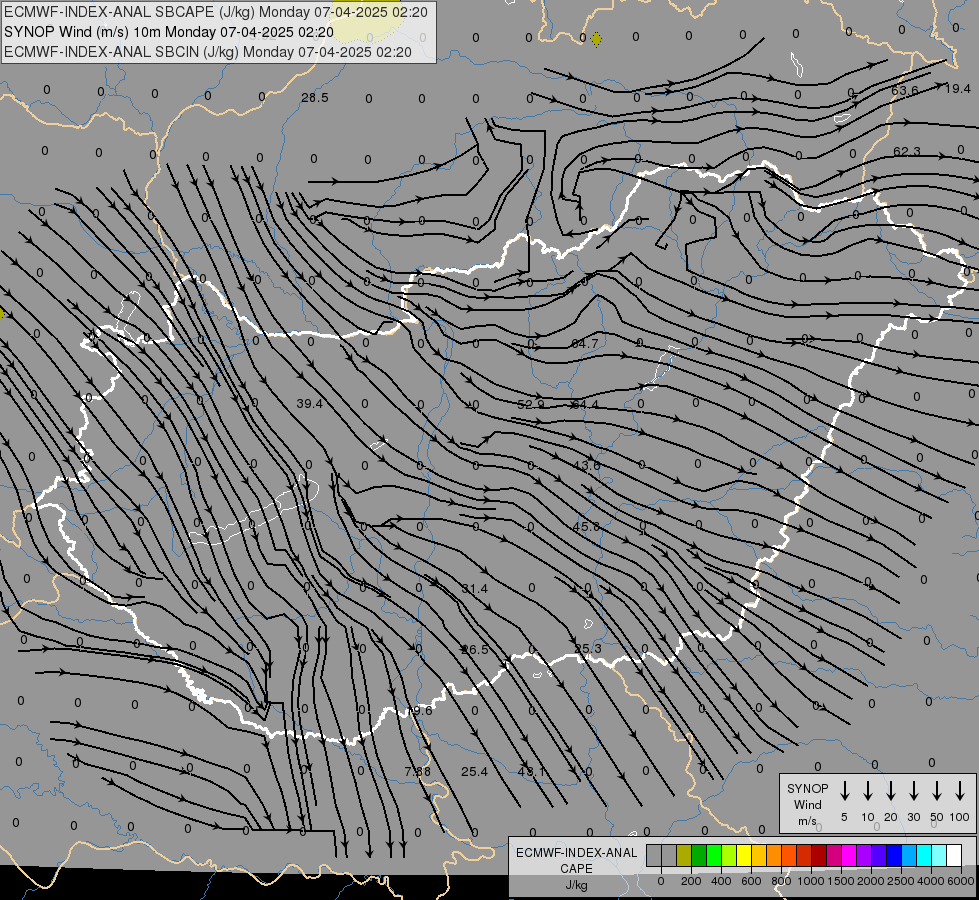Click the J/kg unit label in legend
Screen dimensions: 979x900
(x=576, y=885)
